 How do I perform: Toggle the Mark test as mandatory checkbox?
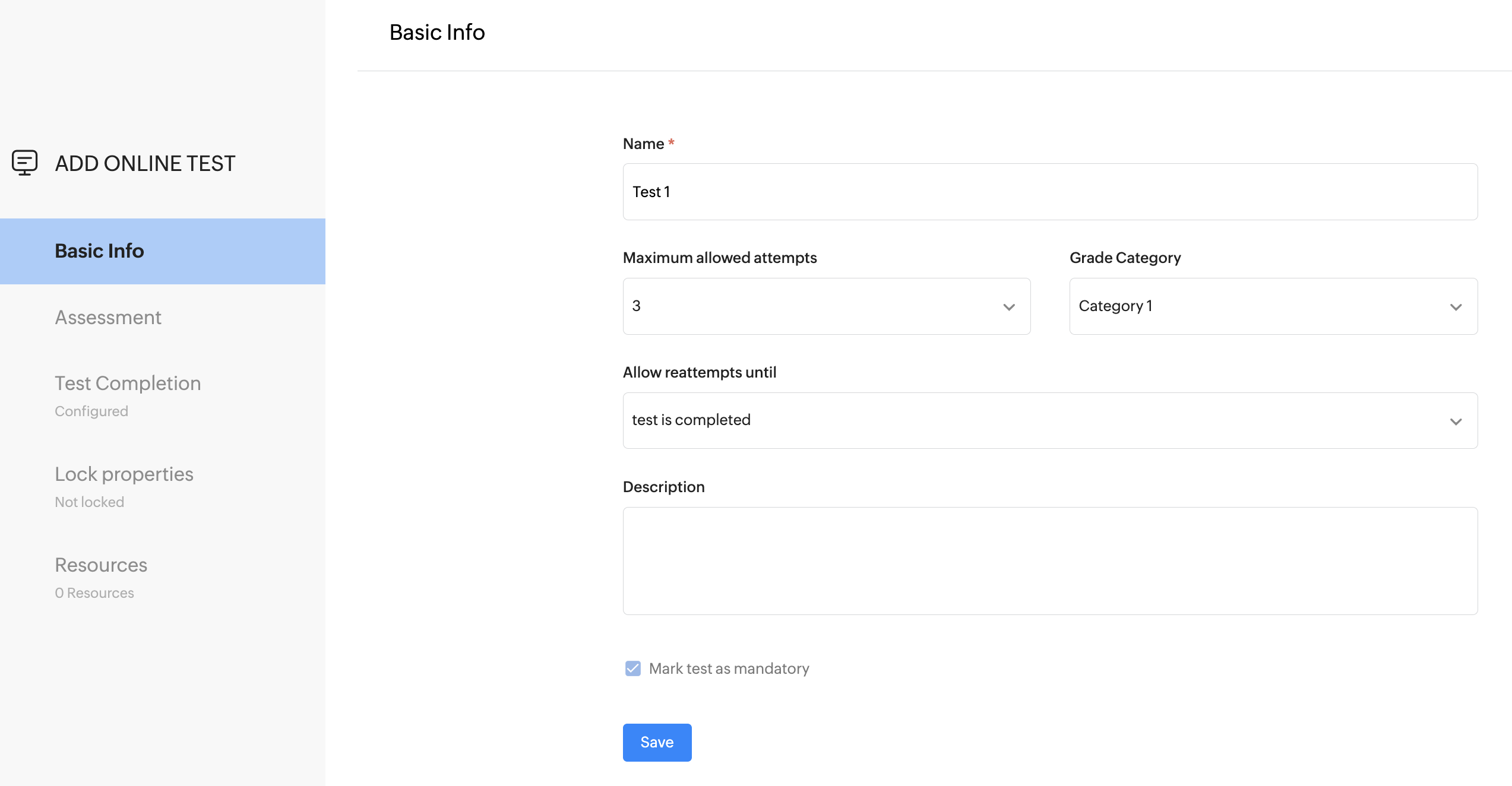tap(633, 668)
